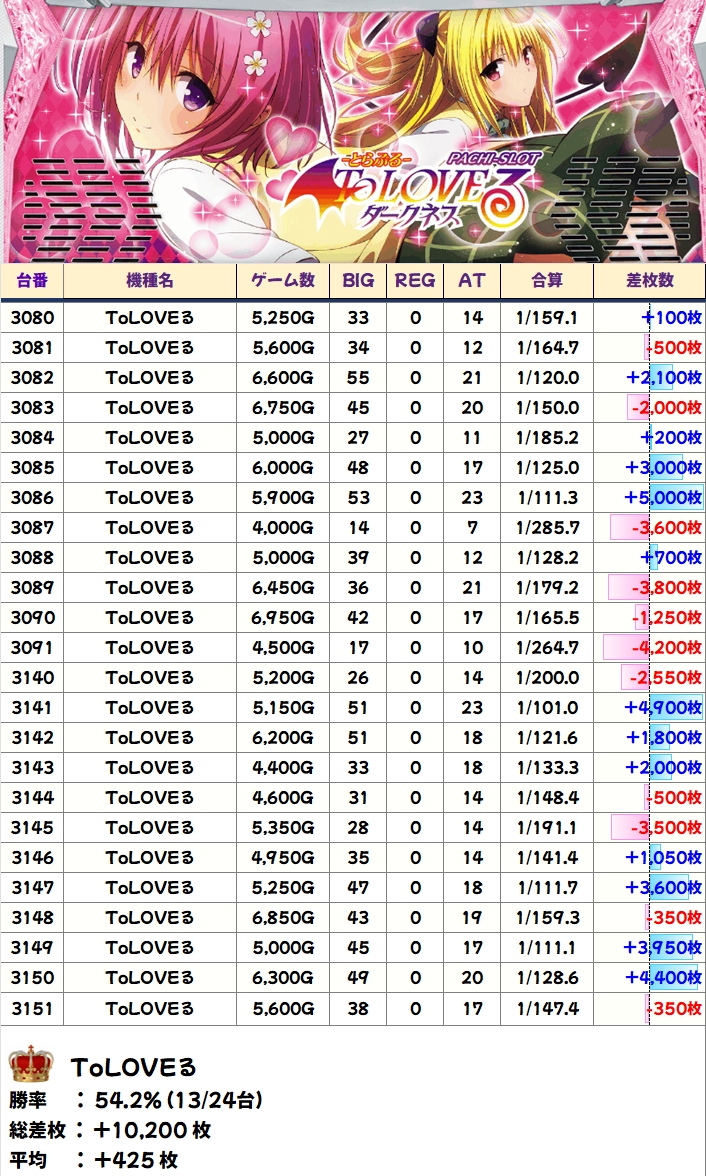Select the 差枚数 column header

coord(650,281)
